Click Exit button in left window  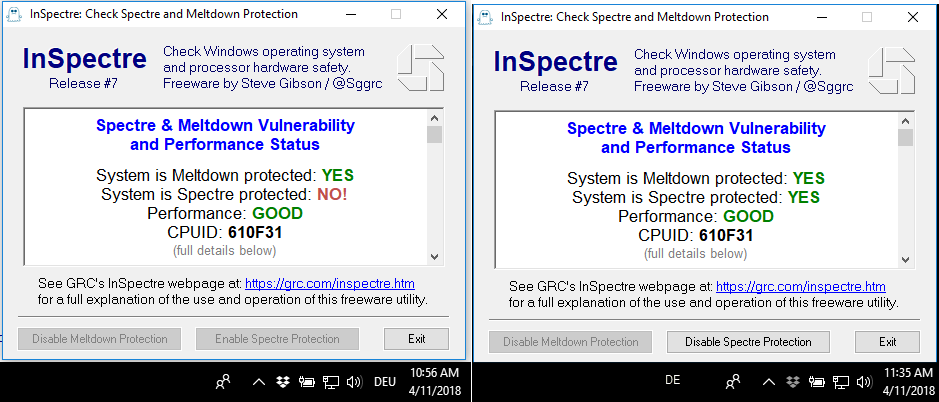416,339
